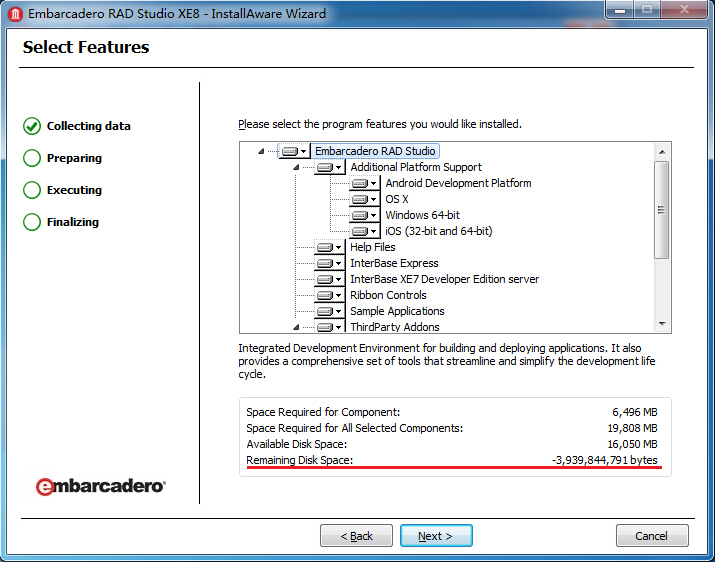Go back with the Back button
Viewport: 715px width, 562px height.
[356, 536]
